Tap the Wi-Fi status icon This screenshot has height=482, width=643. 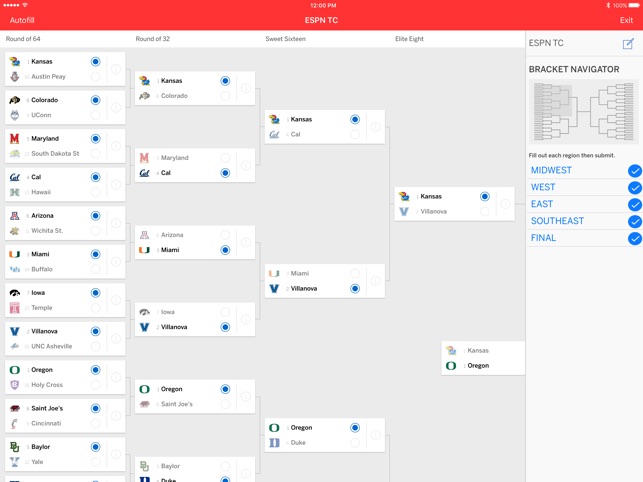(25, 5)
